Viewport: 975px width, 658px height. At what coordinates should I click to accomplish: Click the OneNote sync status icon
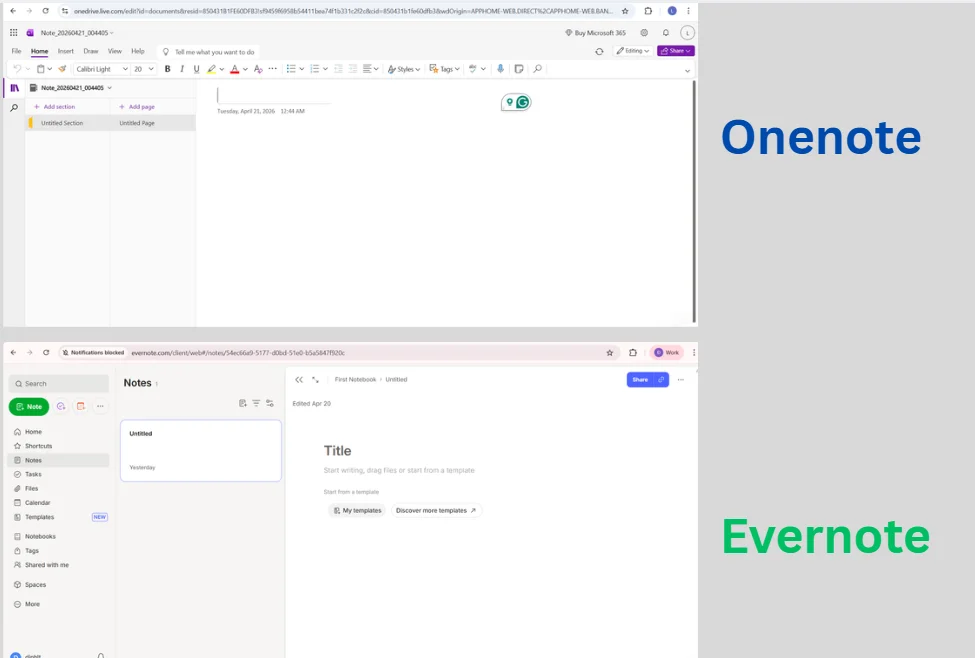(599, 52)
